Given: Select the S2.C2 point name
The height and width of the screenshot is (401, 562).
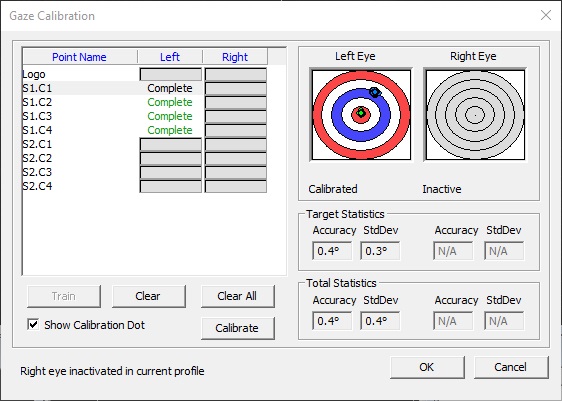Looking at the screenshot, I should (x=37, y=158).
